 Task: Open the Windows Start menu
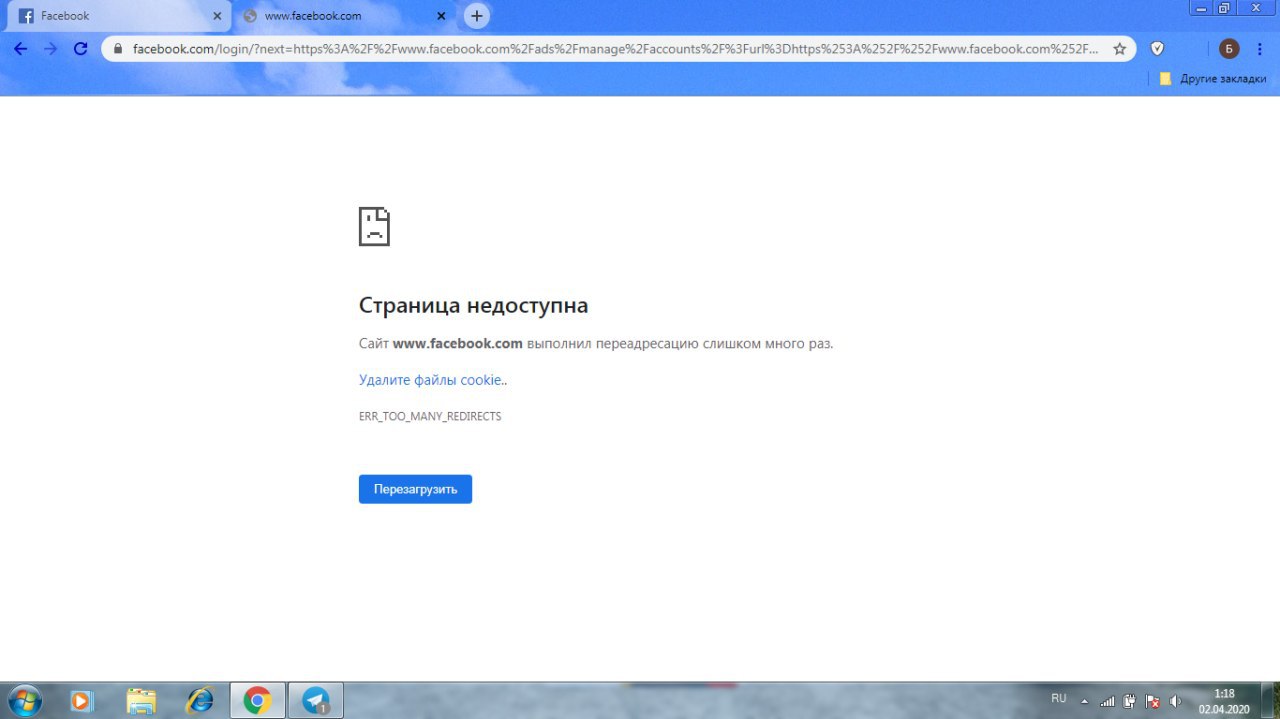23,700
